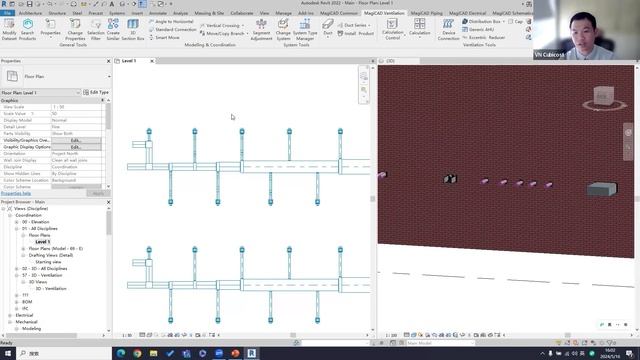The image size is (640, 360).
Task: Open the Search Products tool
Action: pyautogui.click(x=27, y=29)
